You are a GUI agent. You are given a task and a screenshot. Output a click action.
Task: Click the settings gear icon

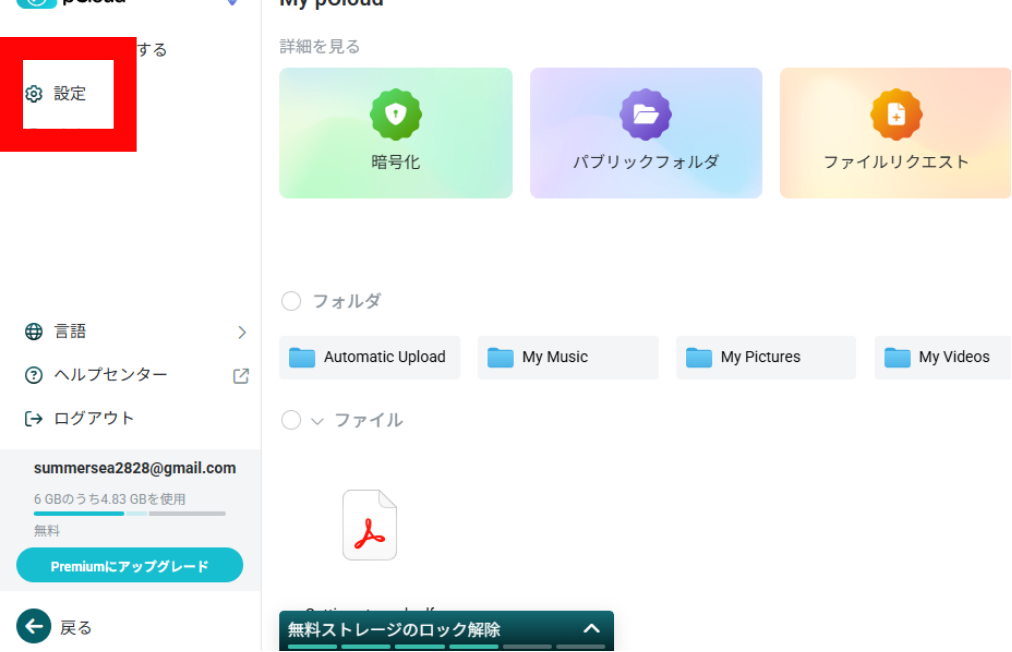coord(34,94)
